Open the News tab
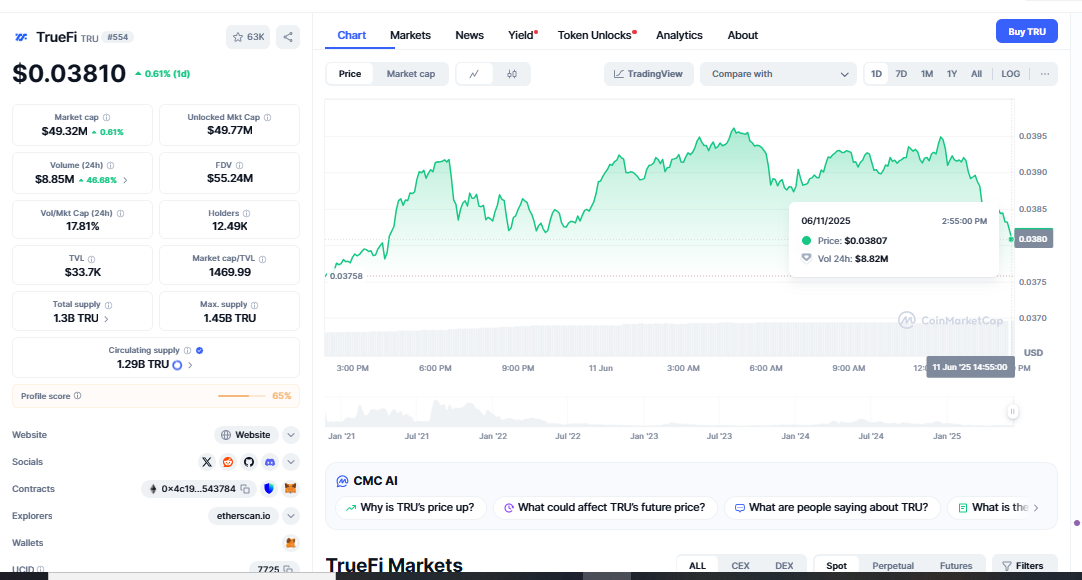 [469, 35]
